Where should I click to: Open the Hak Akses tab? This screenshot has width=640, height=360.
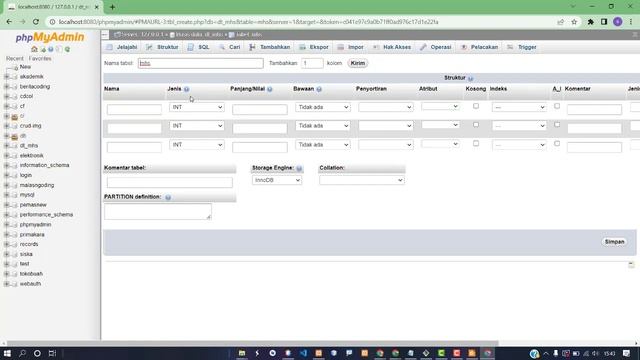(391, 47)
